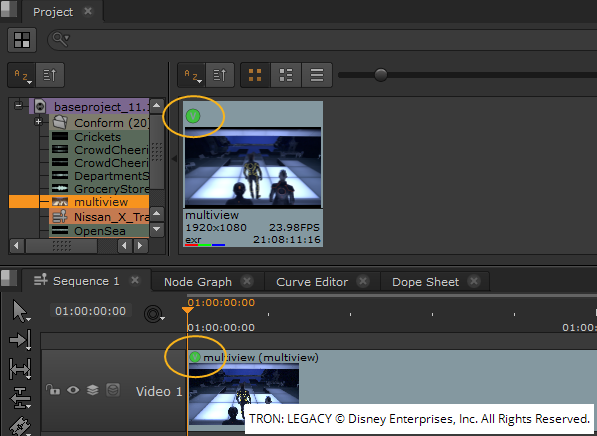Screen dimensions: 597x436
Task: Open the A-Z sort menu above the tree
Action: 22,75
